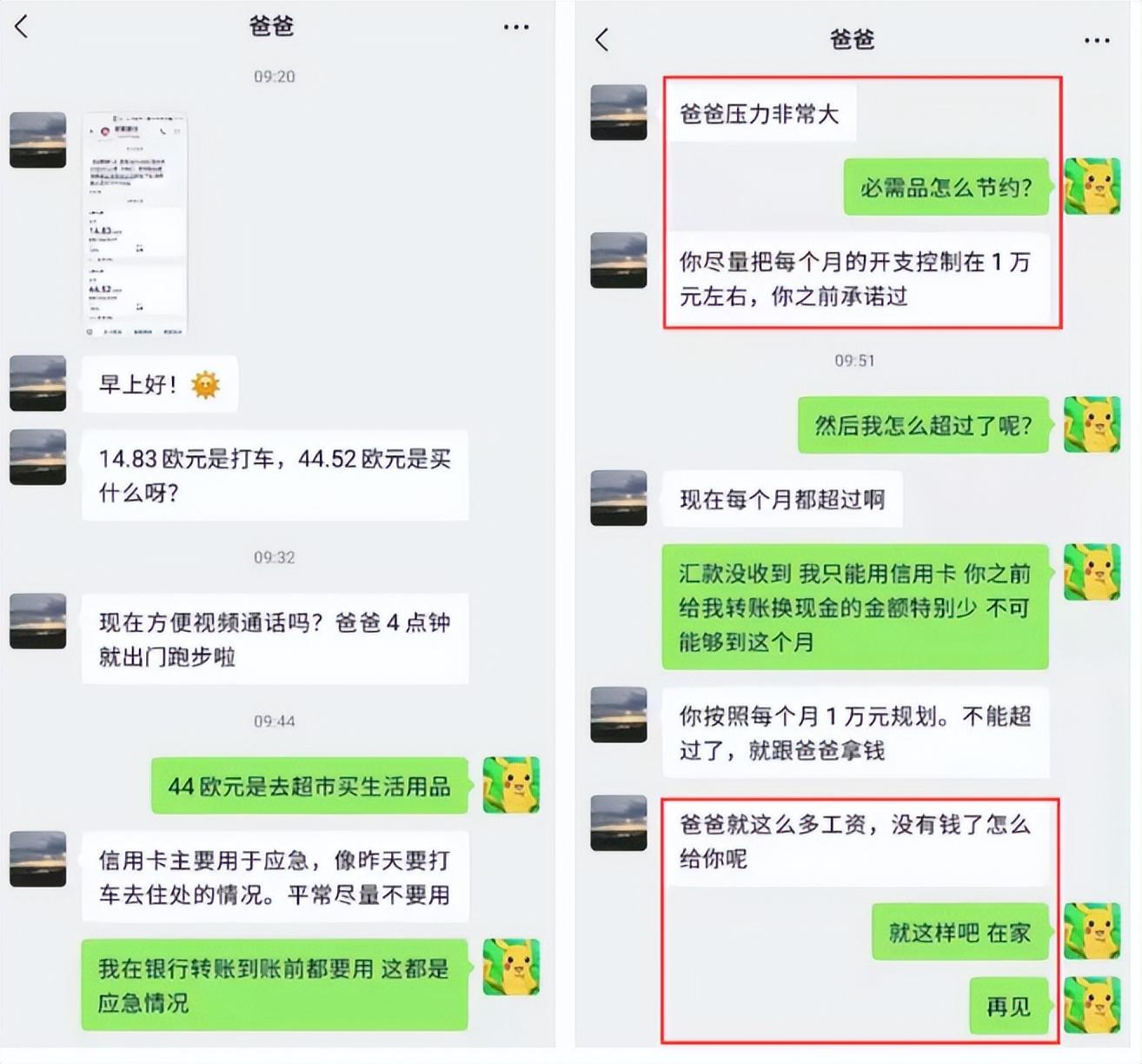Select message 现在每个月都超过啊

coord(781,499)
